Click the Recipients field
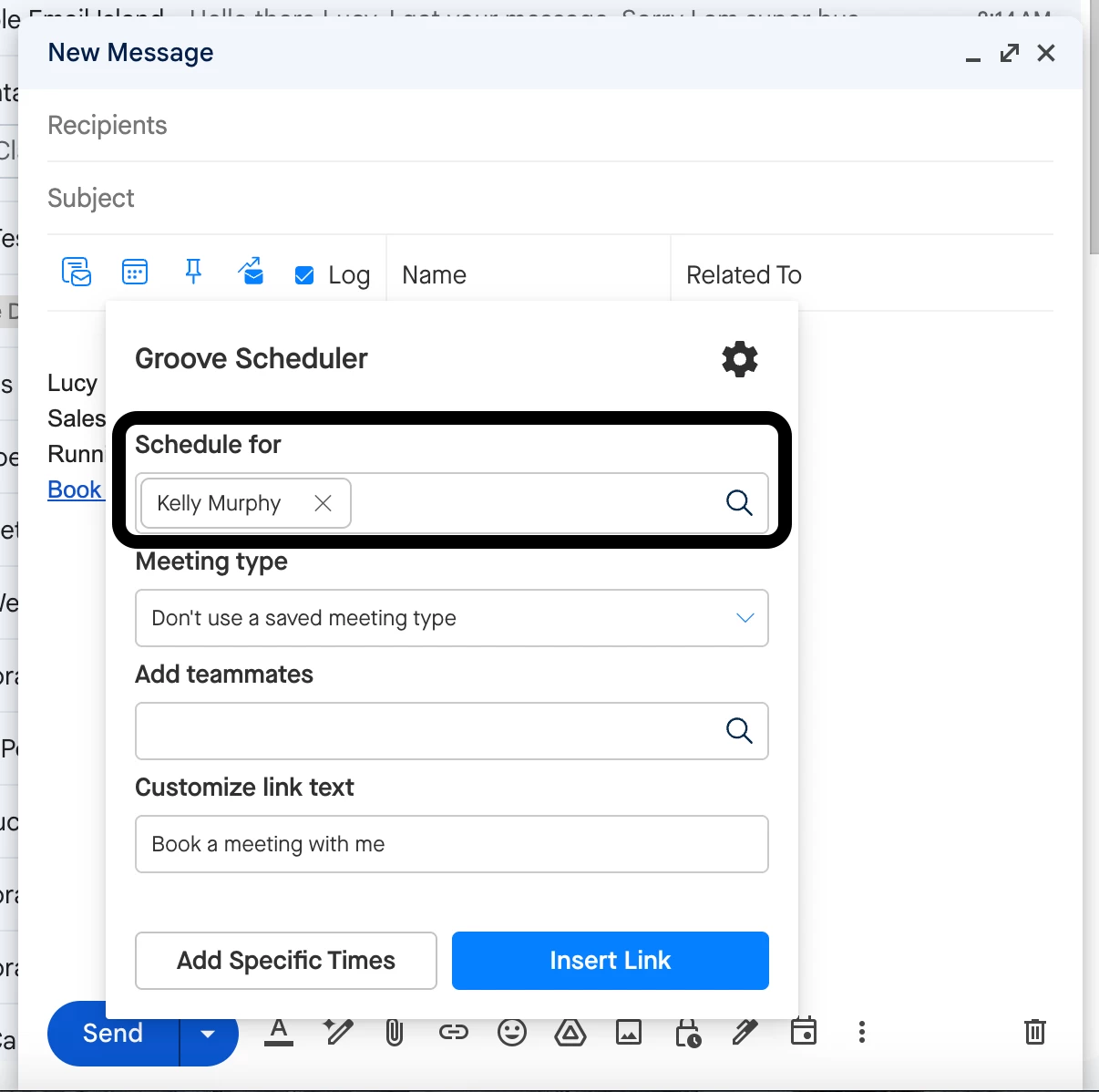1099x1092 pixels. coord(550,126)
